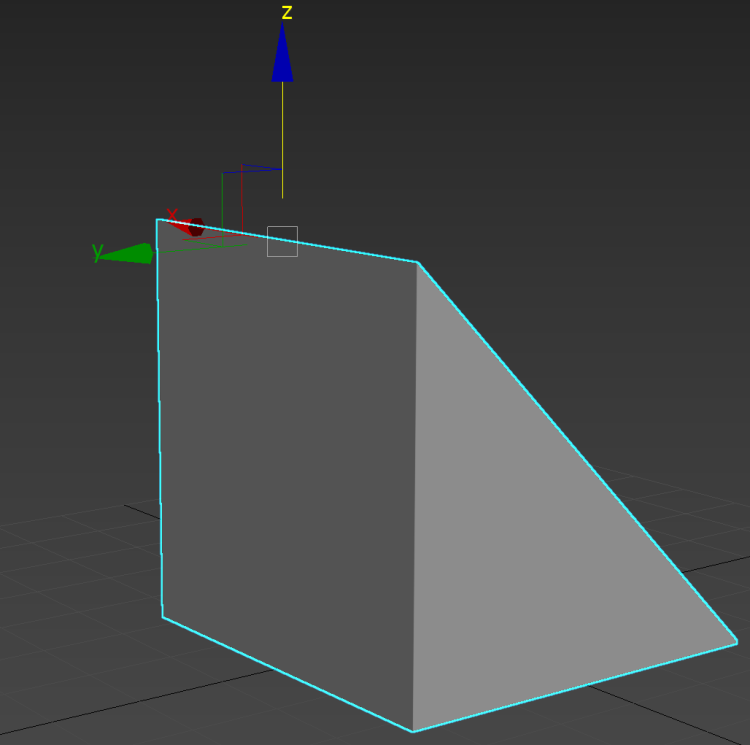The image size is (750, 745).
Task: Click the red X-axis arrow cone
Action: [x=190, y=227]
